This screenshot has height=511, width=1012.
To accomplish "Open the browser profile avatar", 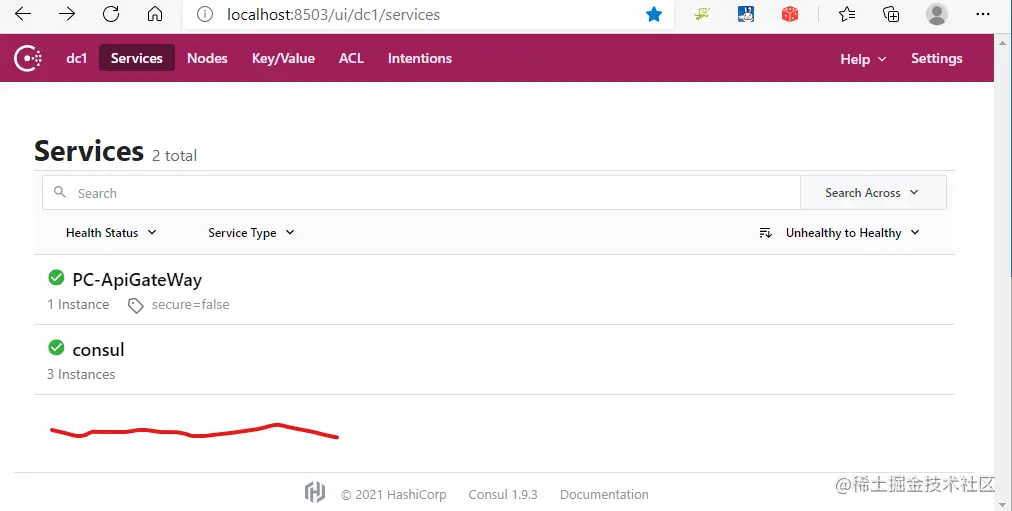I will pos(936,14).
